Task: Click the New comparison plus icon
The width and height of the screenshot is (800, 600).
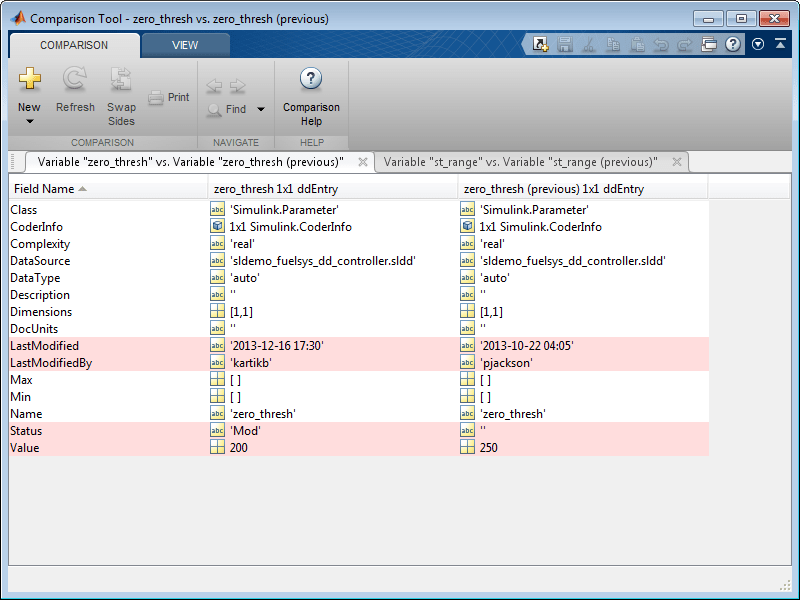Action: coord(30,79)
